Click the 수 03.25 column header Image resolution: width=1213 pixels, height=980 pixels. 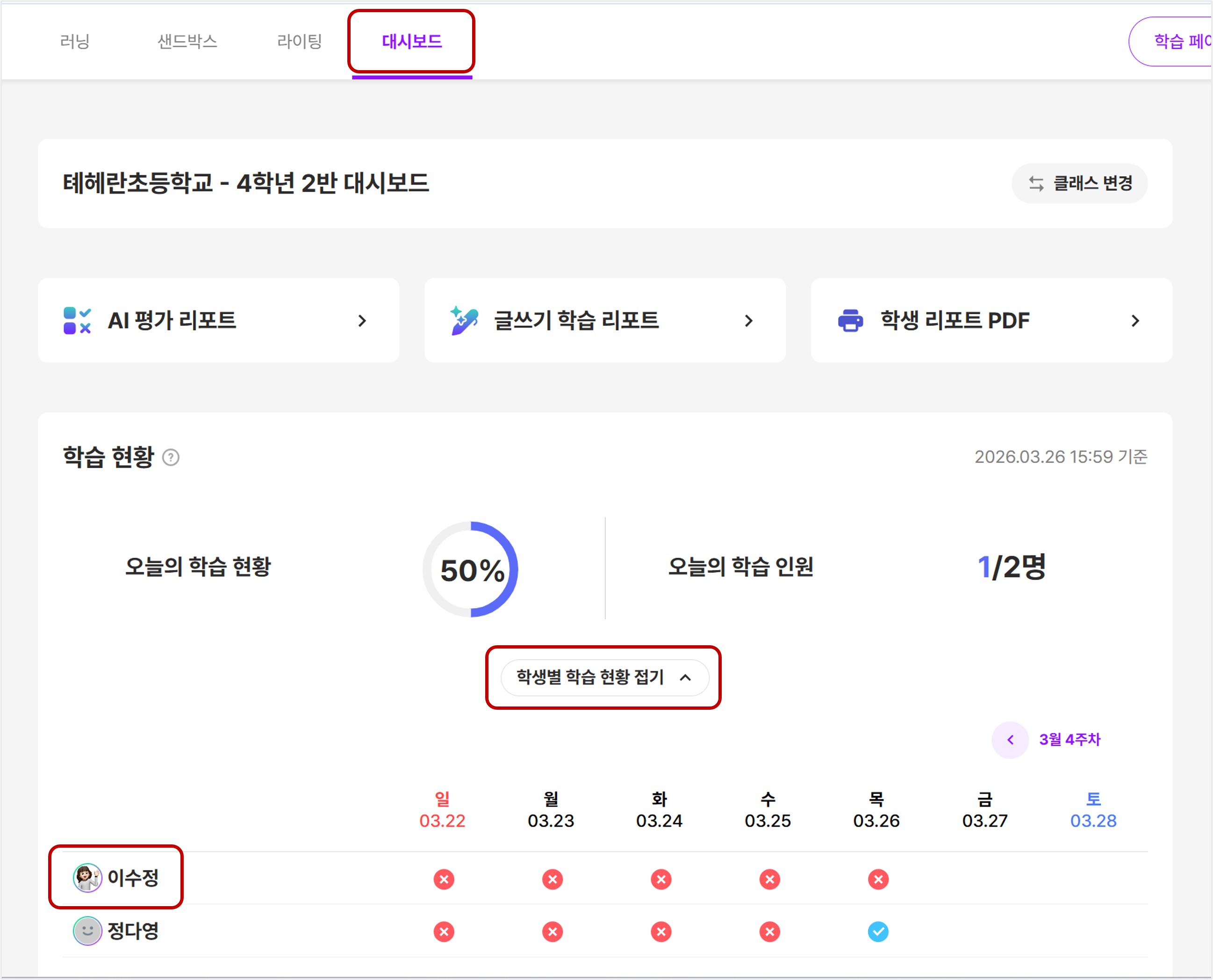(768, 809)
